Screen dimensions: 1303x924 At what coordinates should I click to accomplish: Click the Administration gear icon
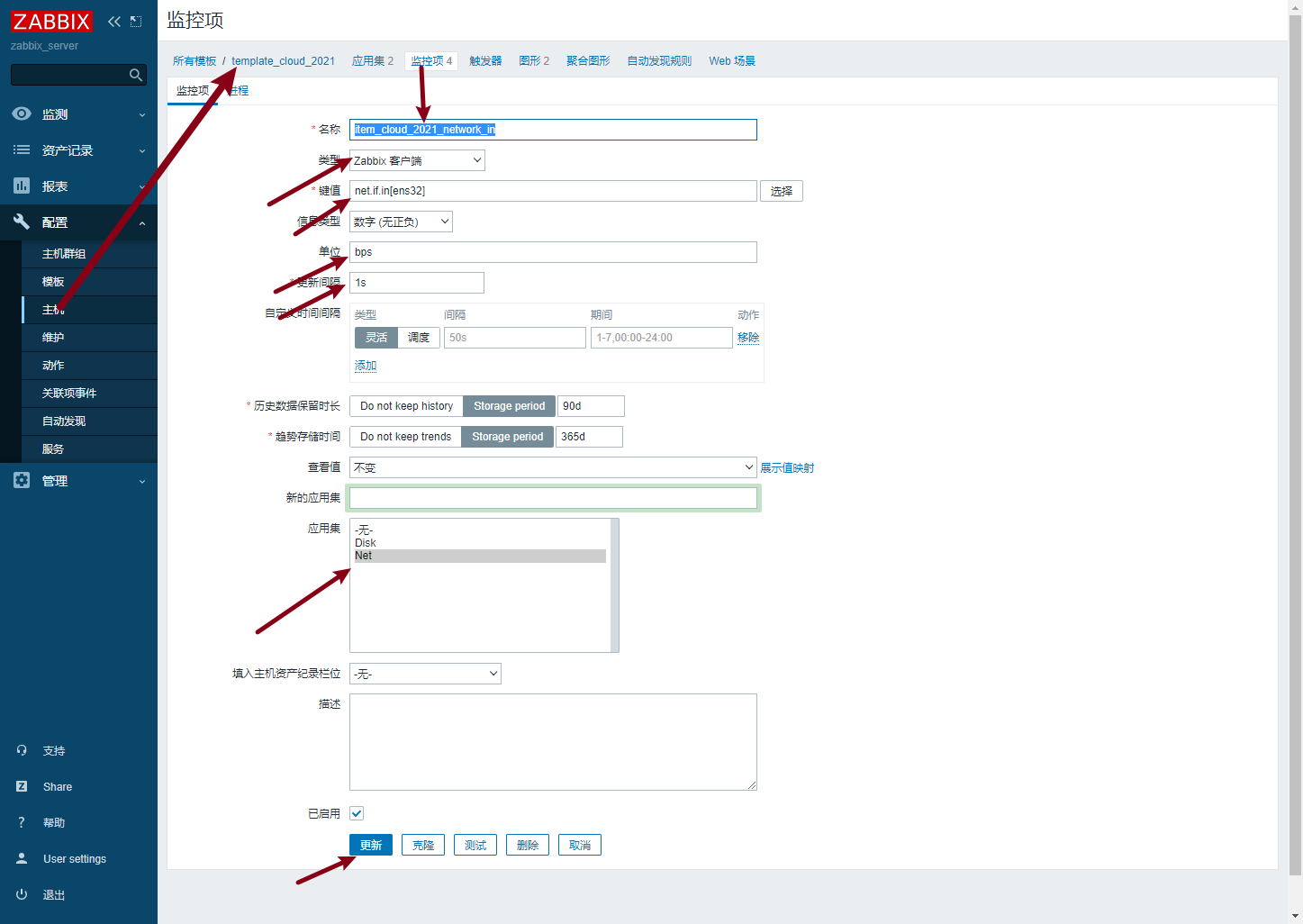click(x=22, y=481)
